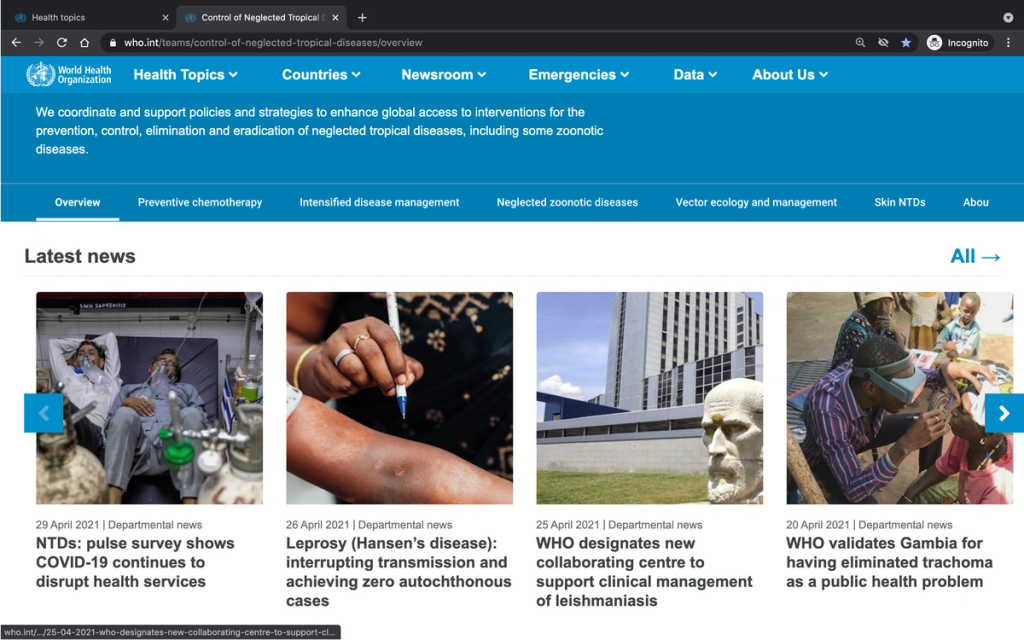Click the World Health Organization logo
The width and height of the screenshot is (1024, 640).
[69, 74]
